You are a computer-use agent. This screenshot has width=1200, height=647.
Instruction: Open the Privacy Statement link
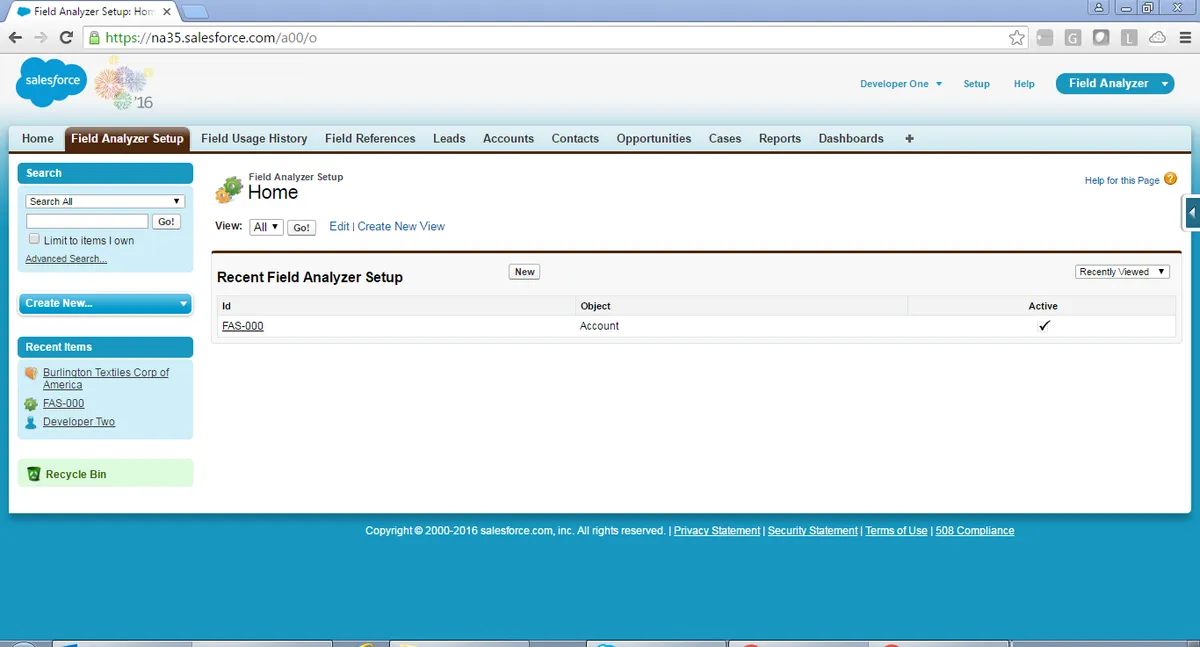point(717,531)
